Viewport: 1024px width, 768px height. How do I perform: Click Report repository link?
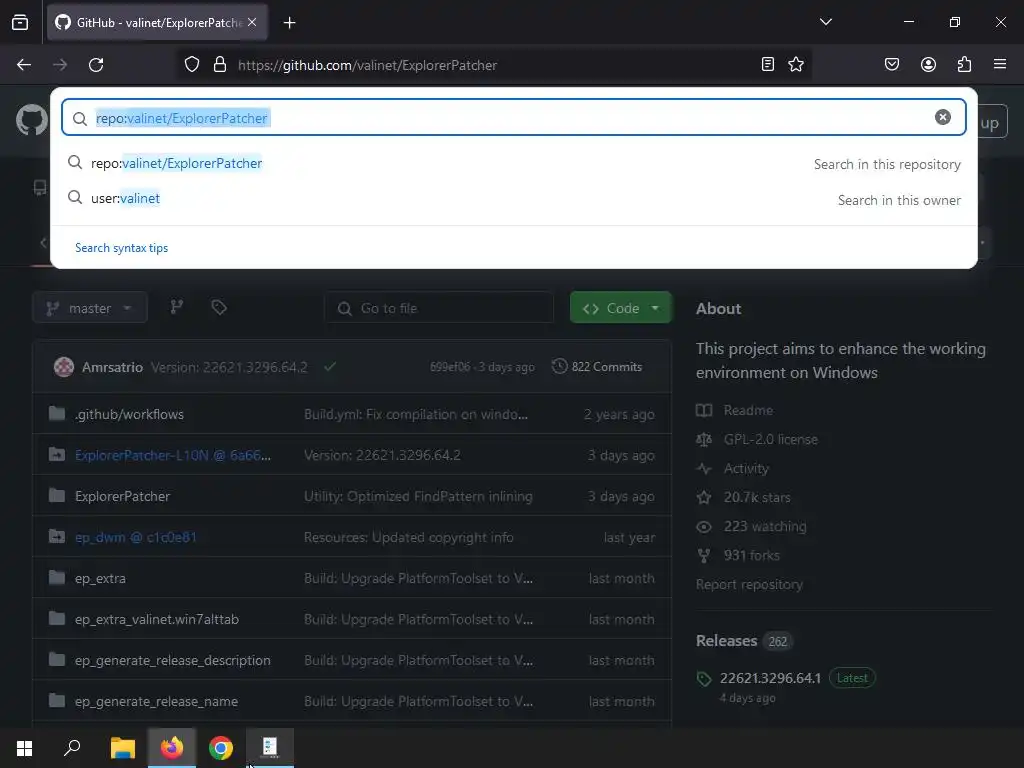(x=749, y=584)
